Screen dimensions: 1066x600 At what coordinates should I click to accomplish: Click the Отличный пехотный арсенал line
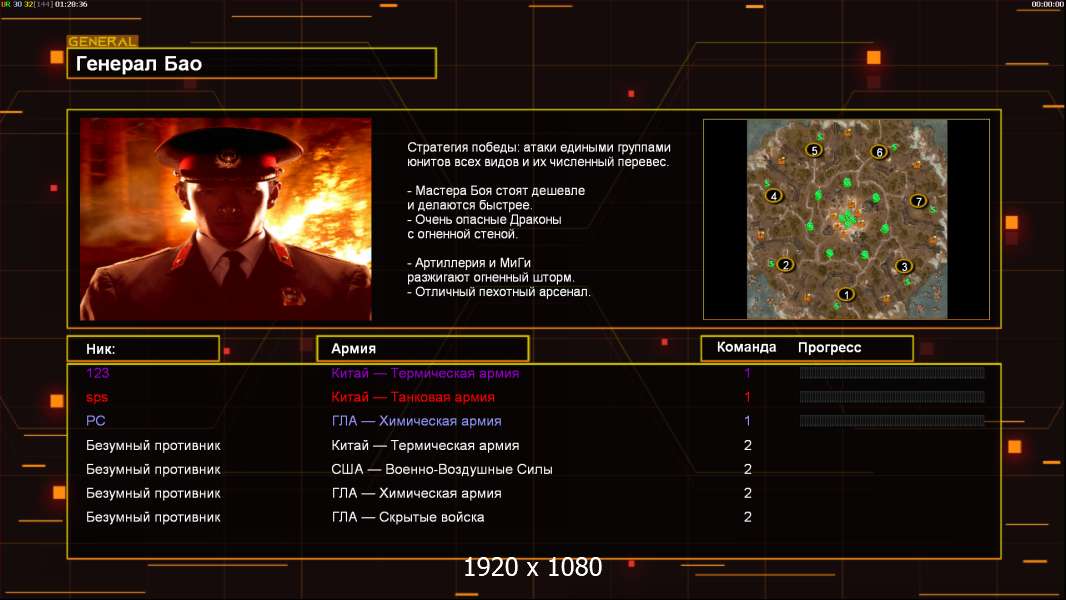click(x=499, y=292)
